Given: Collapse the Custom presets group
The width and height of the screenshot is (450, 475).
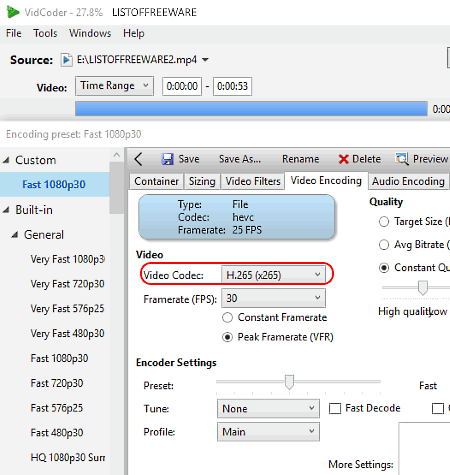Looking at the screenshot, I should pyautogui.click(x=6, y=160).
